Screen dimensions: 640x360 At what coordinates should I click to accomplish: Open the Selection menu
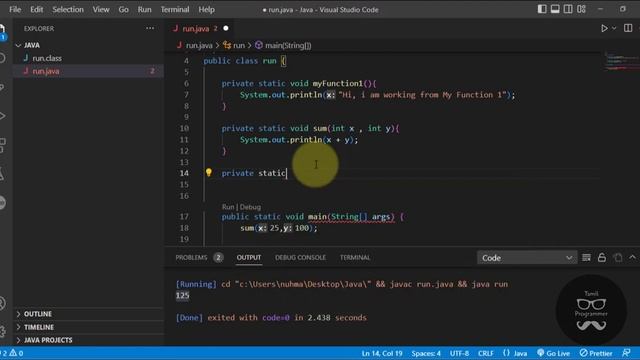coord(68,9)
